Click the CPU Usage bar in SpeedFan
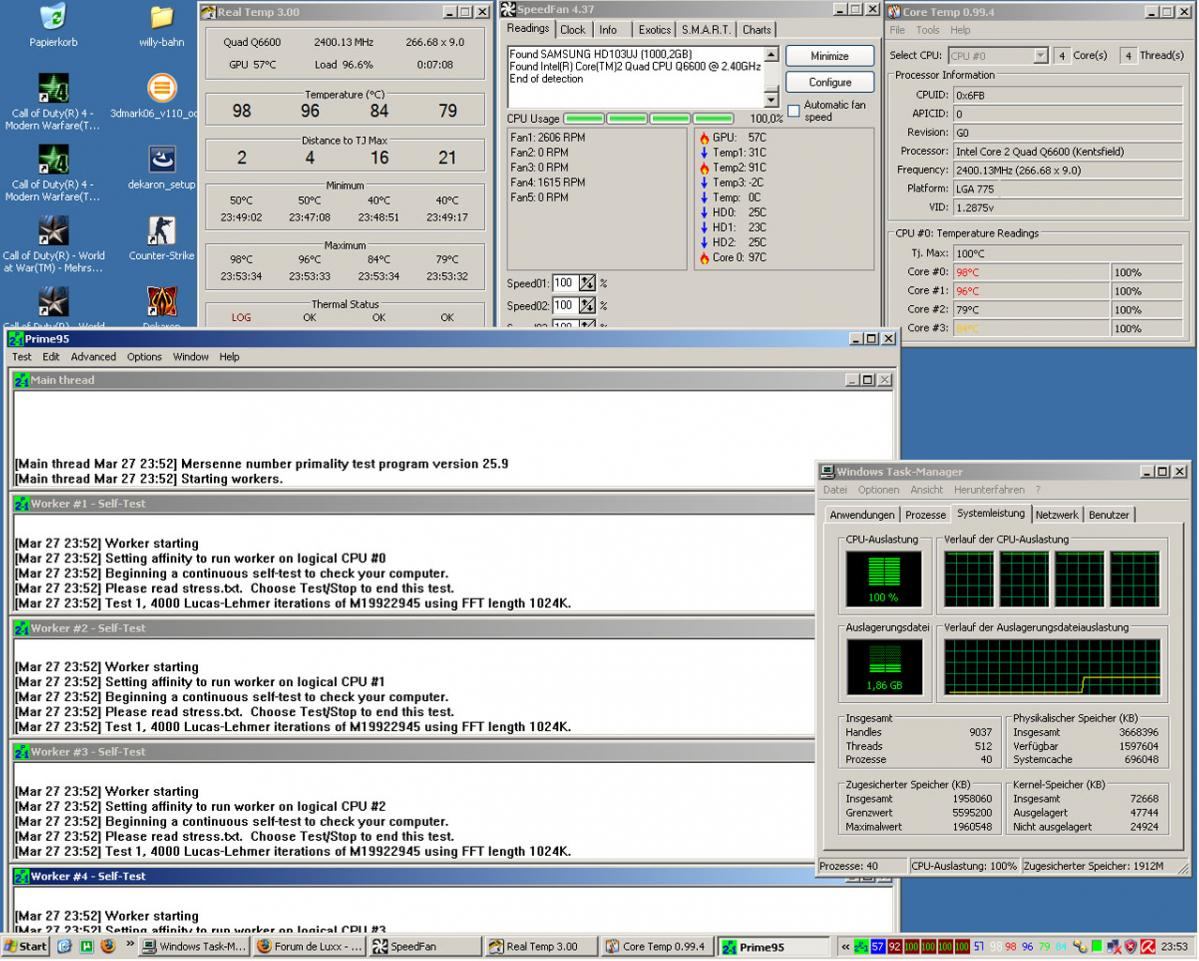The width and height of the screenshot is (1199, 961). (x=648, y=119)
